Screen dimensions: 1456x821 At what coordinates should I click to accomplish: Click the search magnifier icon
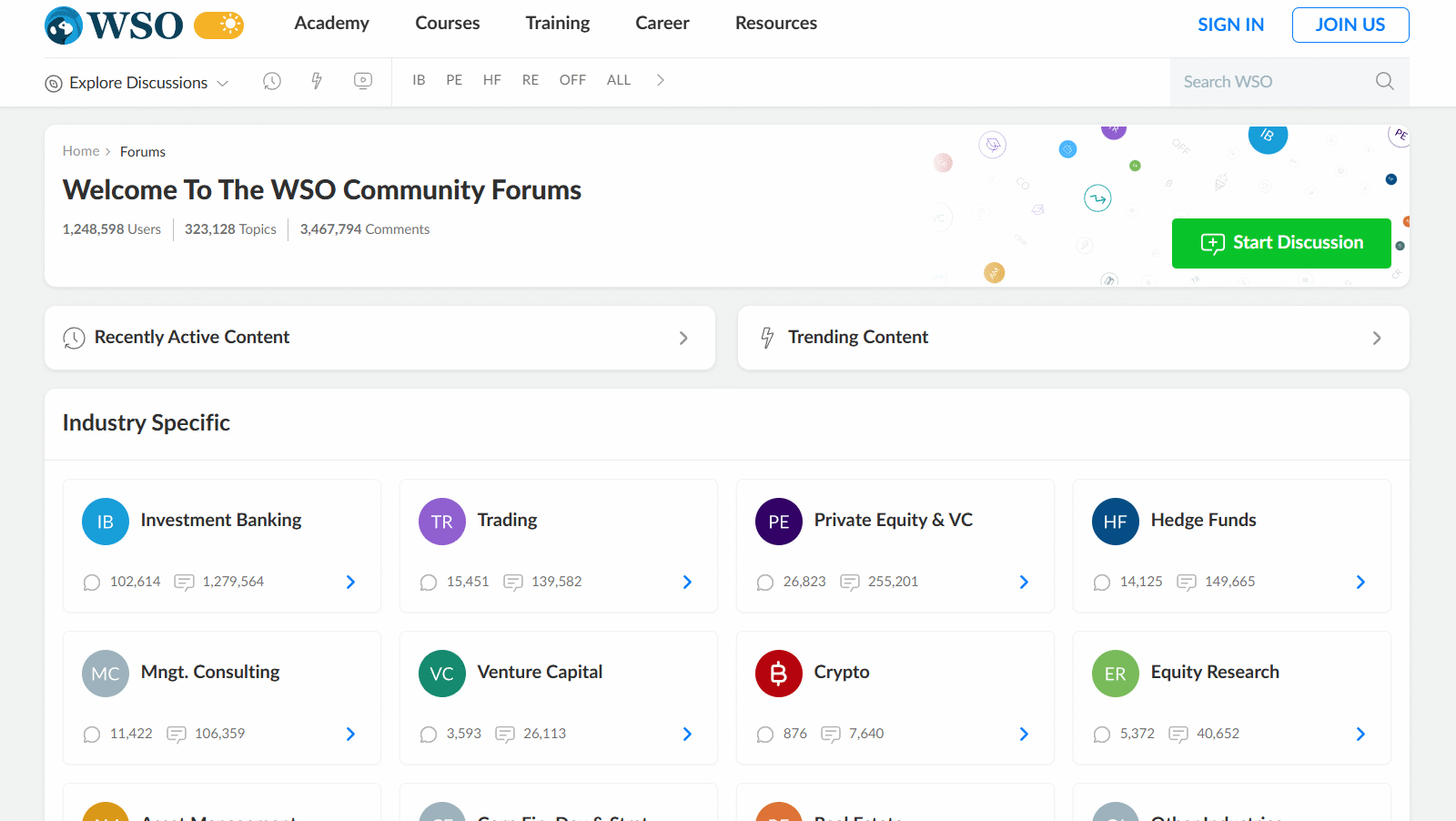click(1385, 82)
